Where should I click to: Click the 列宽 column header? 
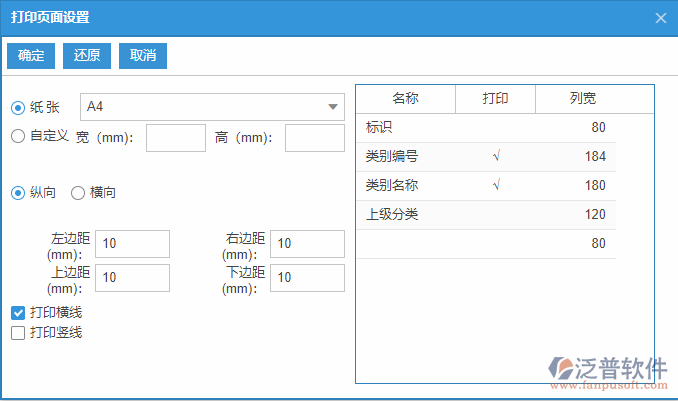point(582,99)
